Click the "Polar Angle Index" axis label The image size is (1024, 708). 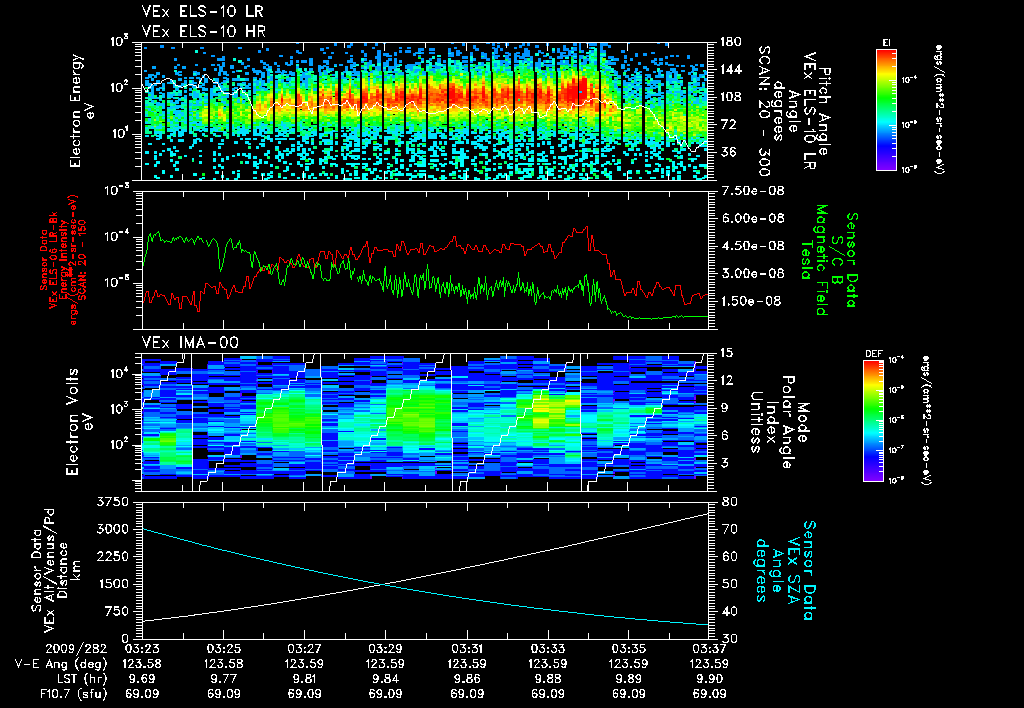tap(780, 422)
